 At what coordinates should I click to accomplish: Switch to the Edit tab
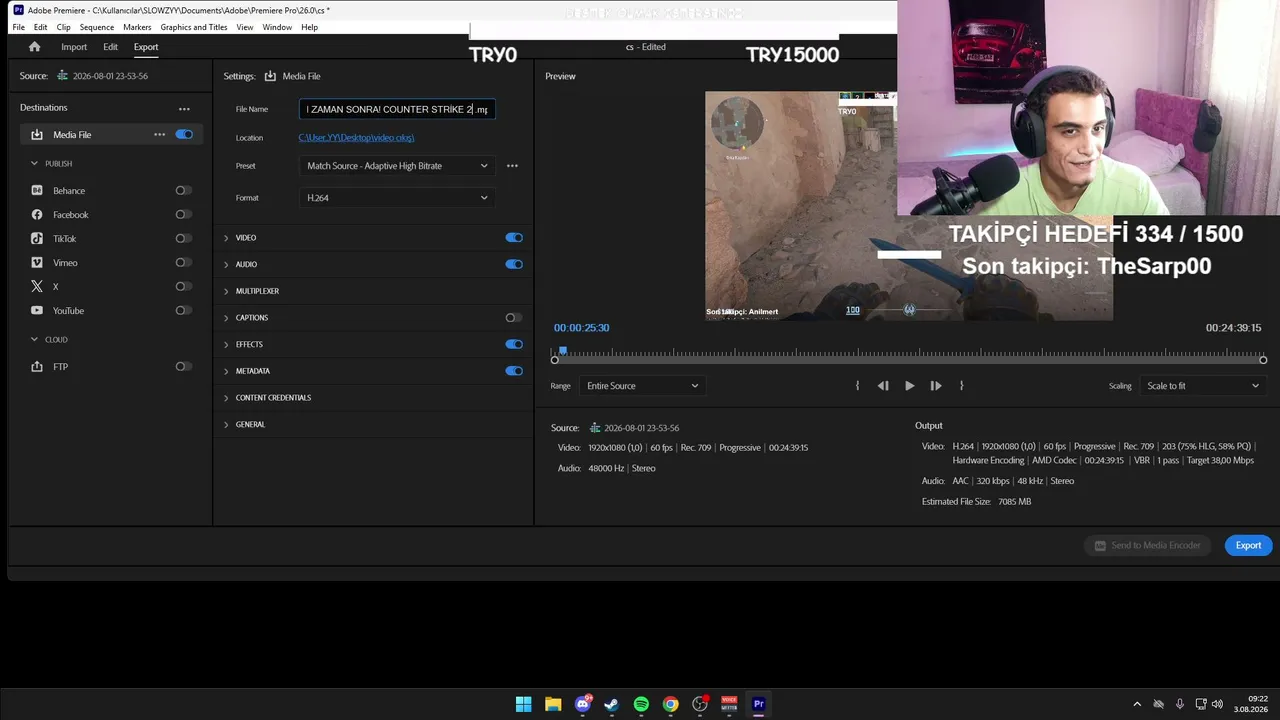110,47
